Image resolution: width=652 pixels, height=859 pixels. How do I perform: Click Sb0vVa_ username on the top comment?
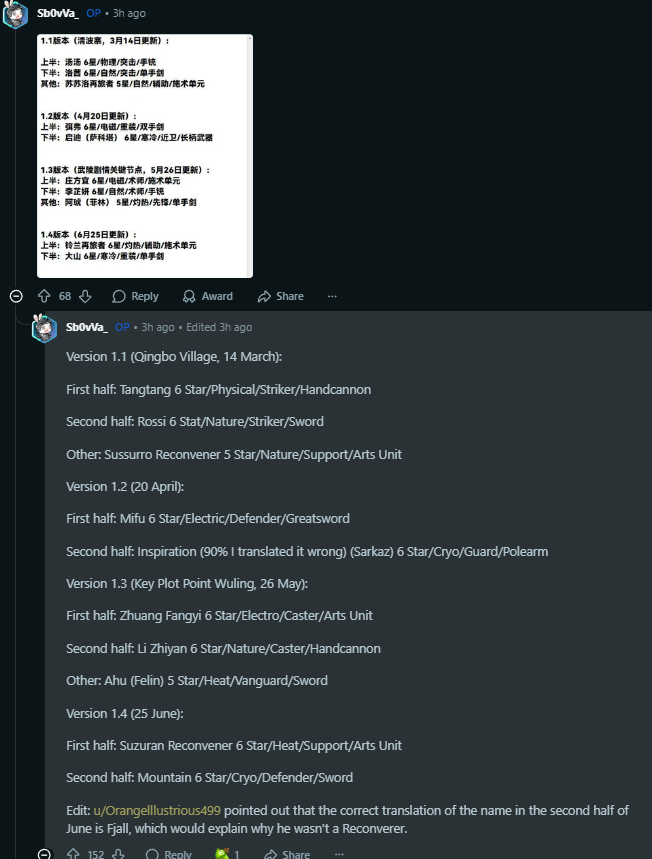[x=58, y=13]
